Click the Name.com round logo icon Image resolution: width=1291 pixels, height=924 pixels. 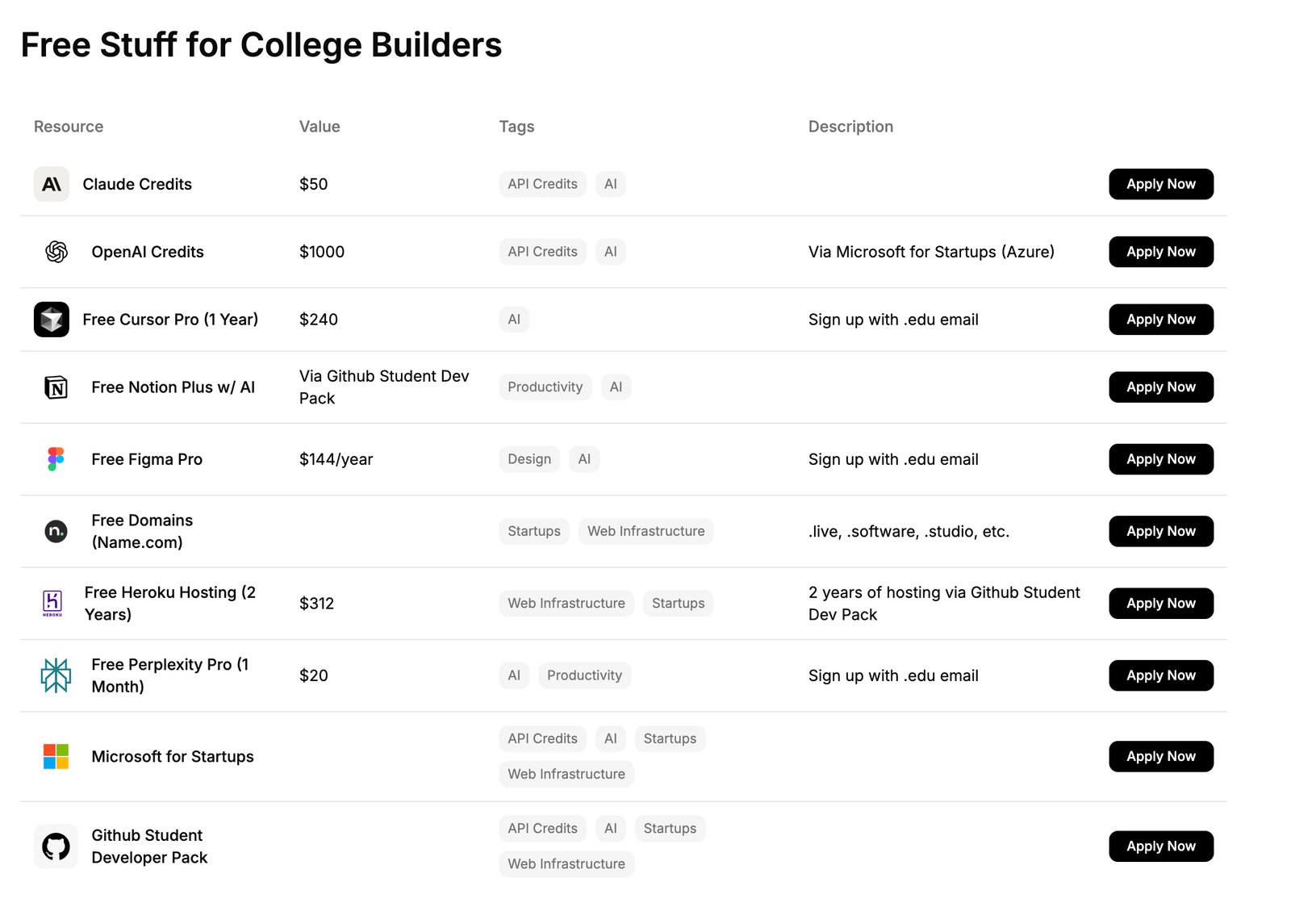pyautogui.click(x=56, y=531)
